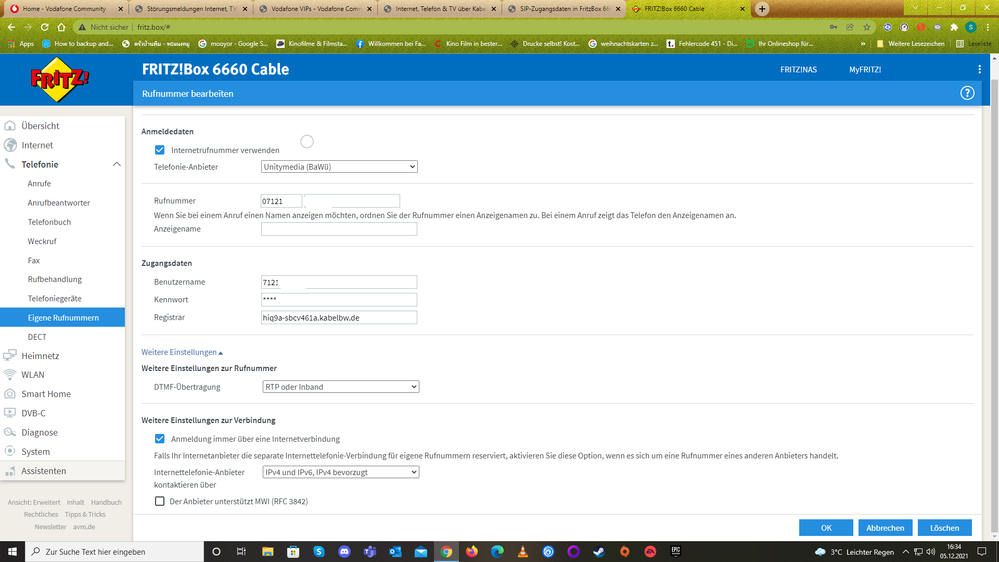Open DECT under Telefonie
999x562 pixels.
(x=37, y=336)
